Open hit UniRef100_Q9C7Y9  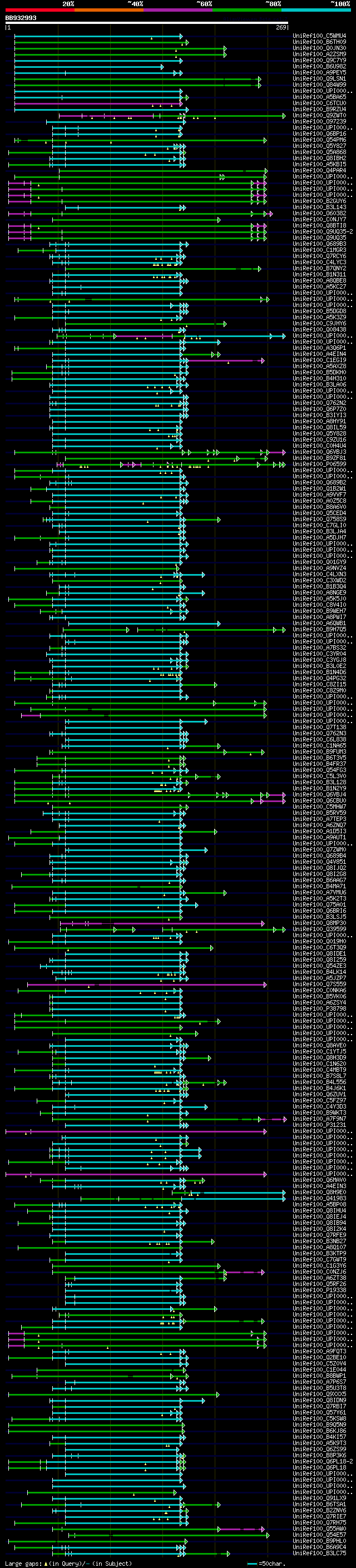[x=319, y=60]
